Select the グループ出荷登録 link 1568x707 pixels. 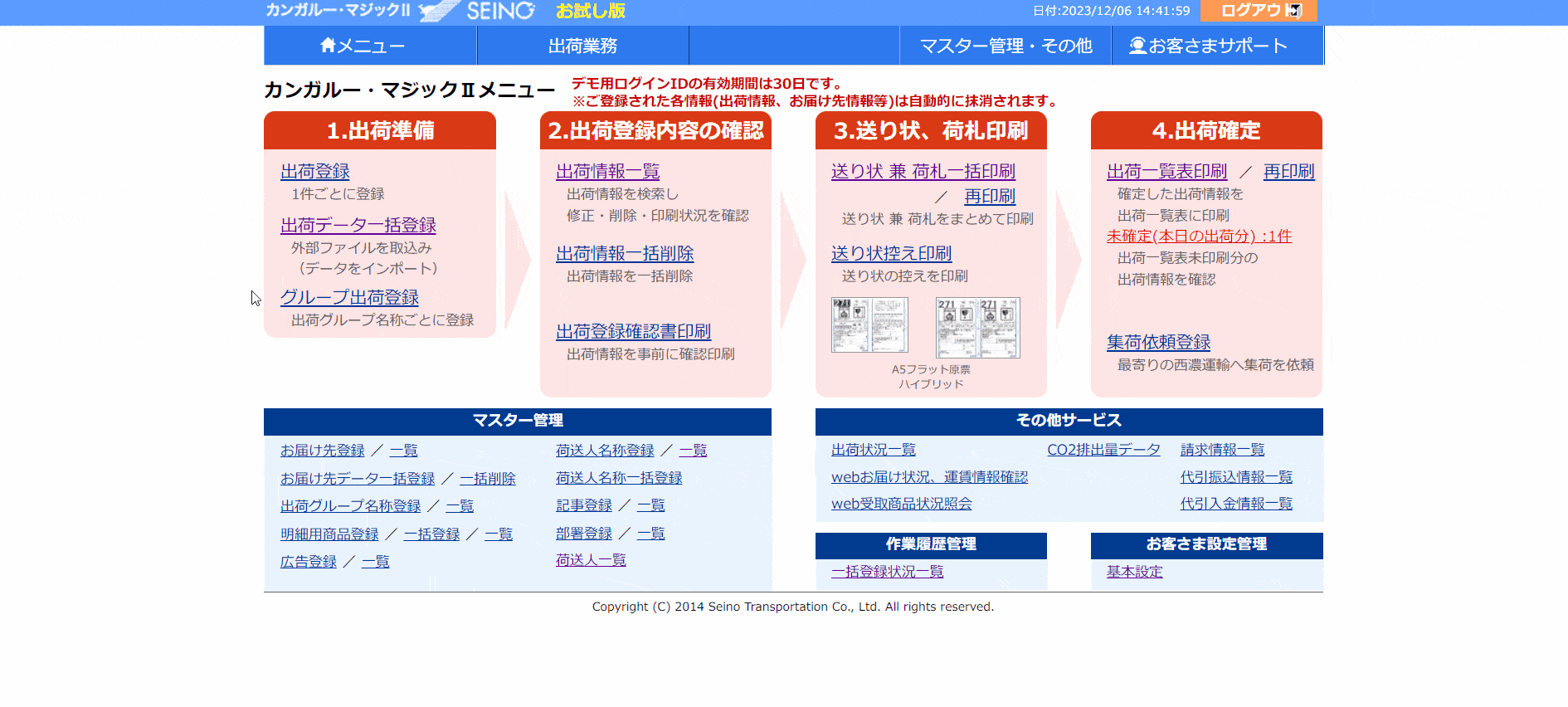click(349, 297)
